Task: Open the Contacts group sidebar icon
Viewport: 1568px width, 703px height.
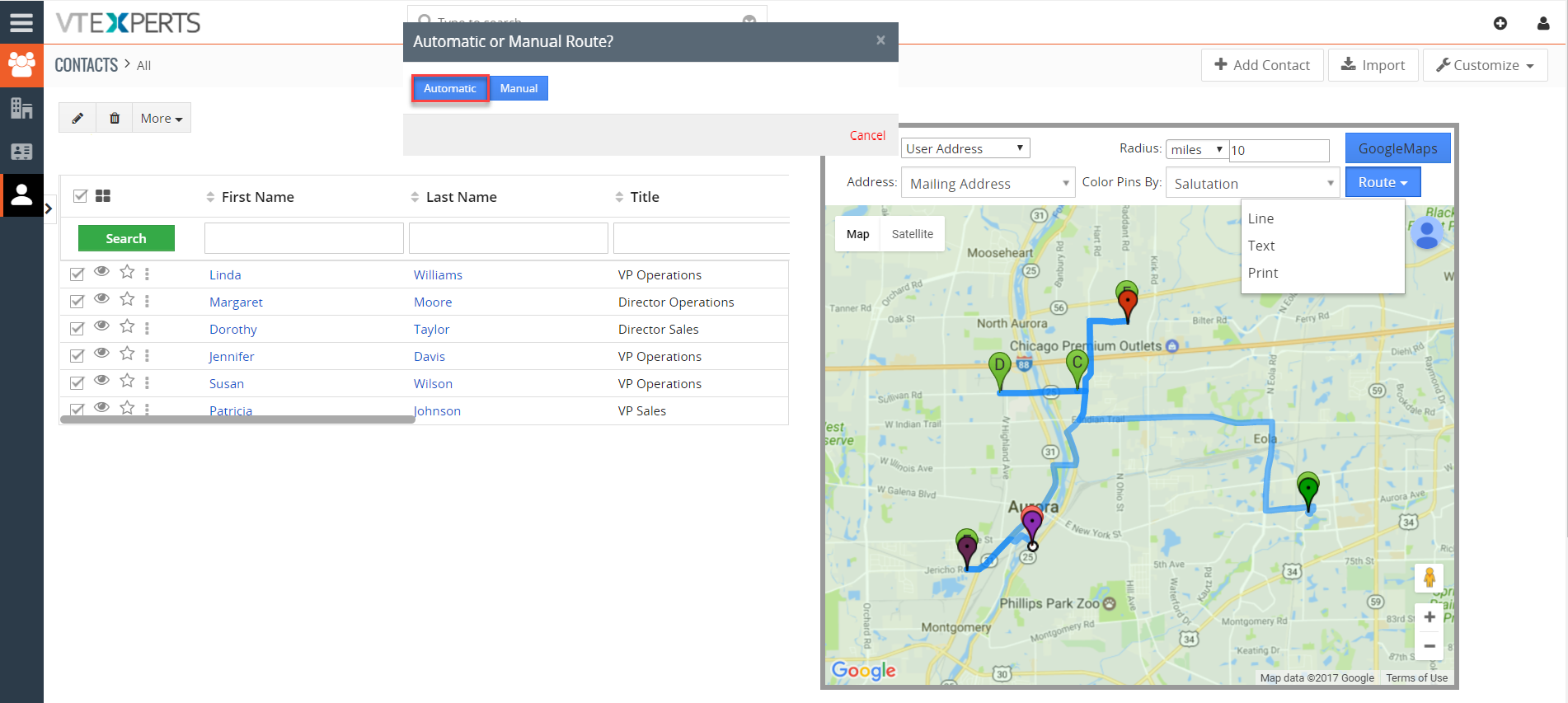Action: [x=21, y=65]
